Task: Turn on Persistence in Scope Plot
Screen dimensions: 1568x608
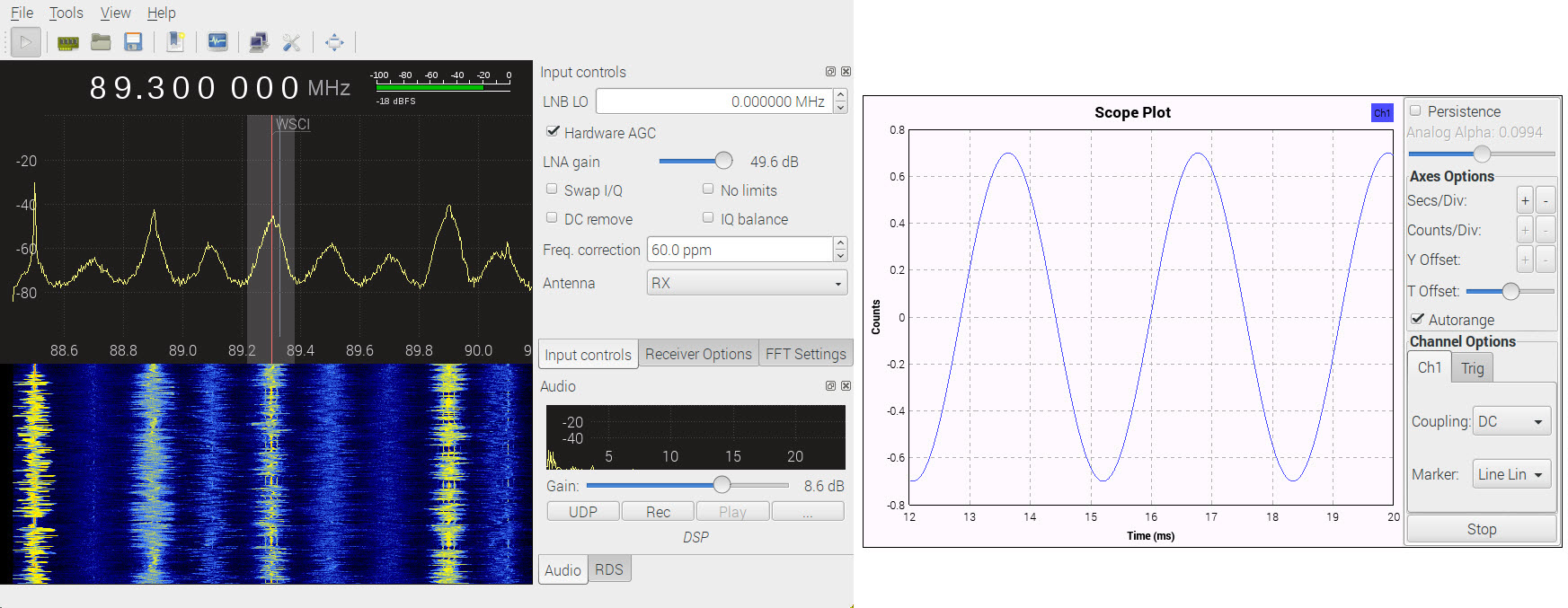Action: click(x=1416, y=111)
